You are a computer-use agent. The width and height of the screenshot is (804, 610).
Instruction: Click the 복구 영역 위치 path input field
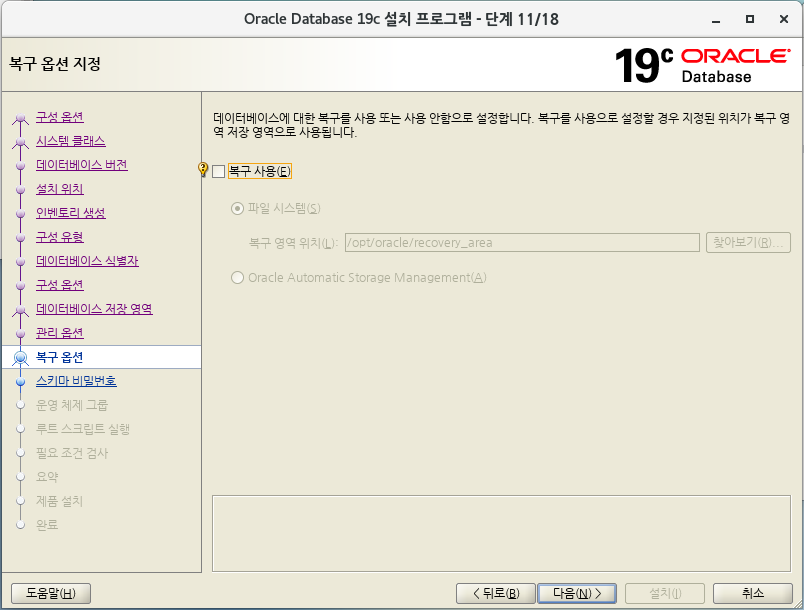[522, 242]
